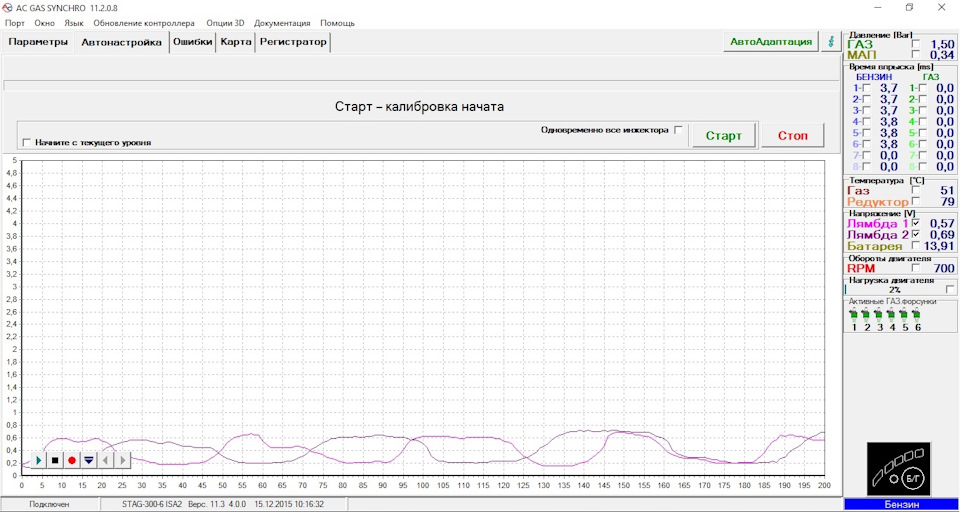This screenshot has width=960, height=512.
Task: Click the RPM value 700
Action: tap(943, 268)
